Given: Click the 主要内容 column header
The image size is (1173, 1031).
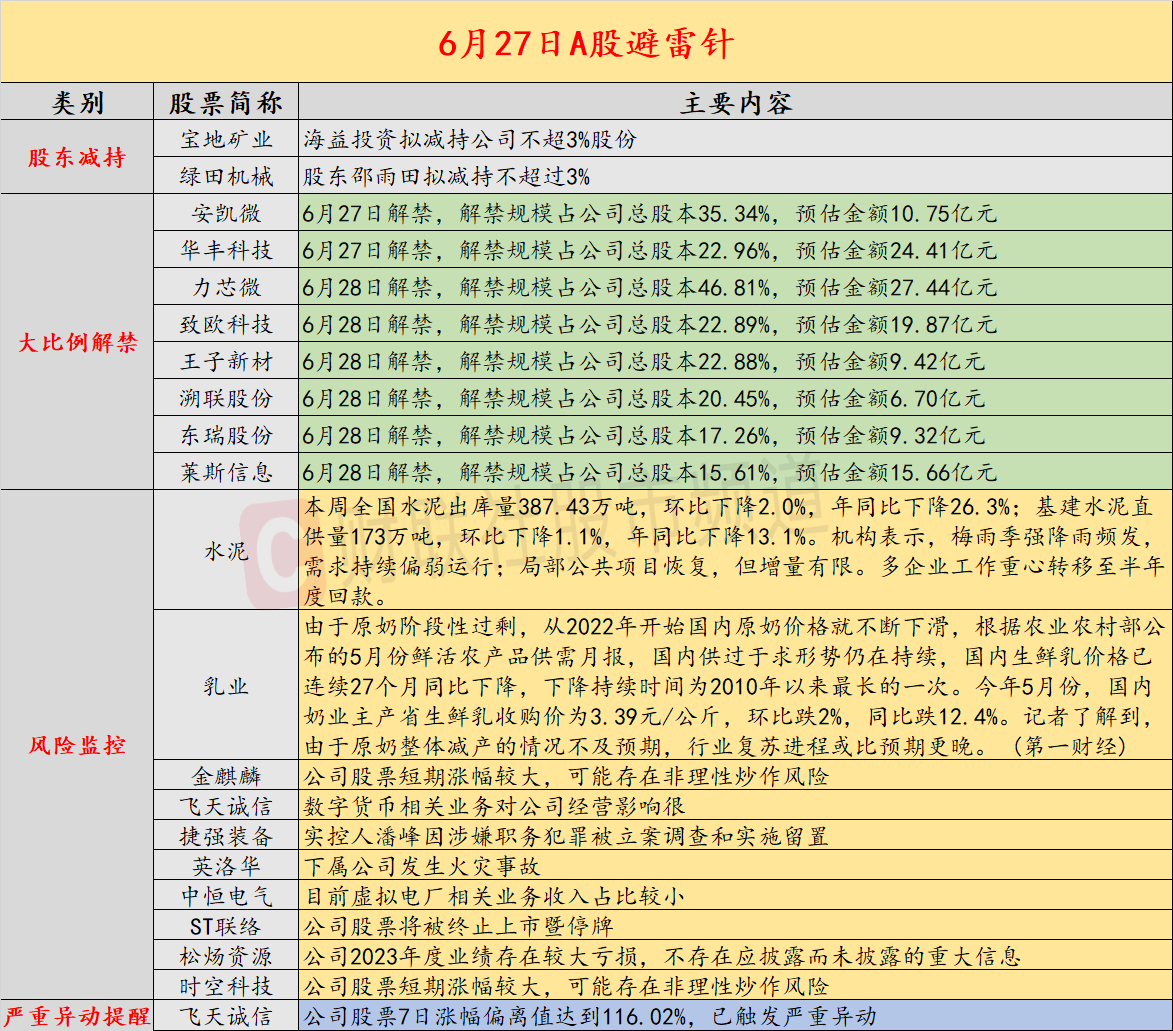Looking at the screenshot, I should click(735, 103).
